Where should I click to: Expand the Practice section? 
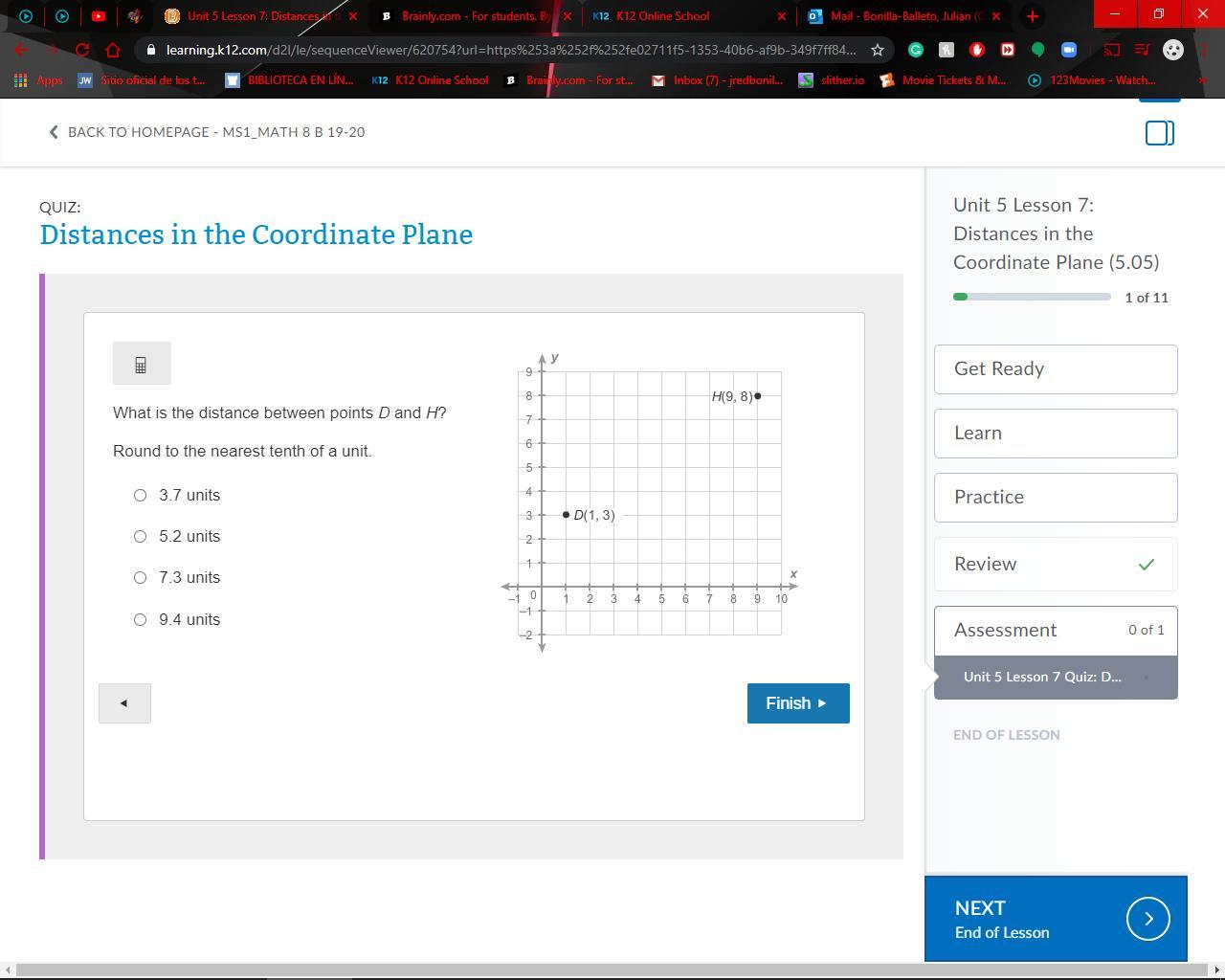point(1056,497)
